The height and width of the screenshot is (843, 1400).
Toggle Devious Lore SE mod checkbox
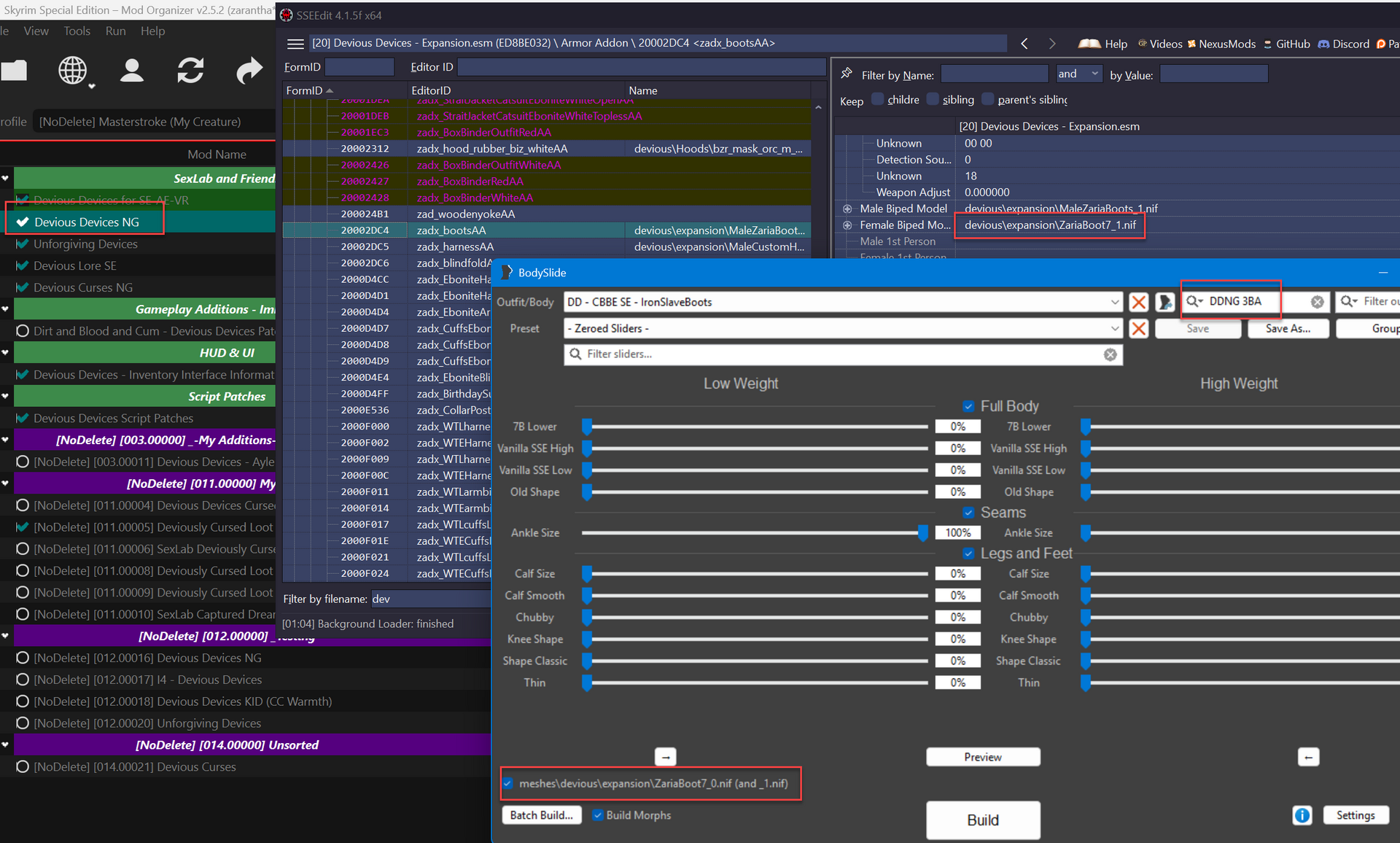tap(23, 266)
